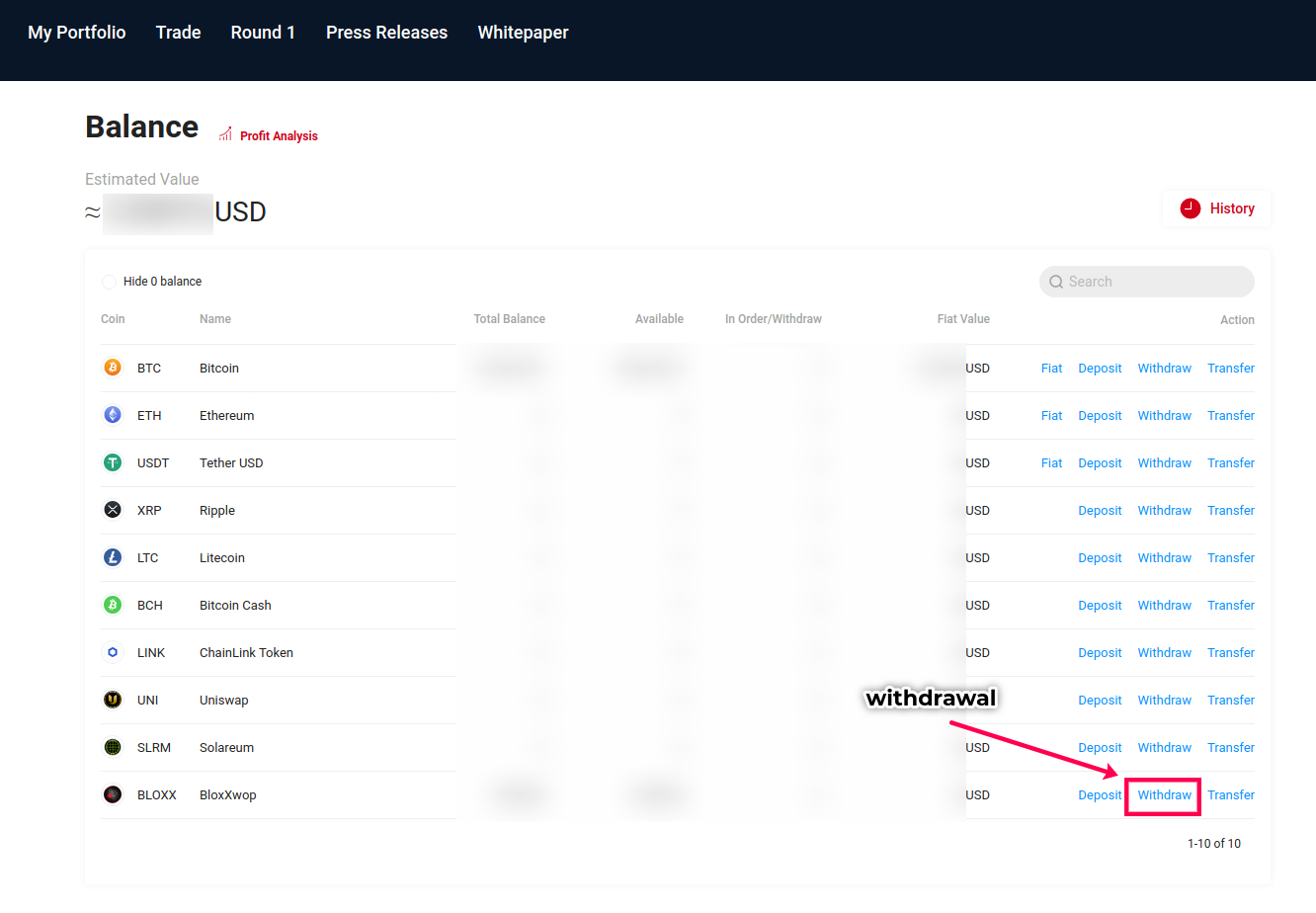Click the BloxXwop coin icon
1316x913 pixels.
coord(113,794)
